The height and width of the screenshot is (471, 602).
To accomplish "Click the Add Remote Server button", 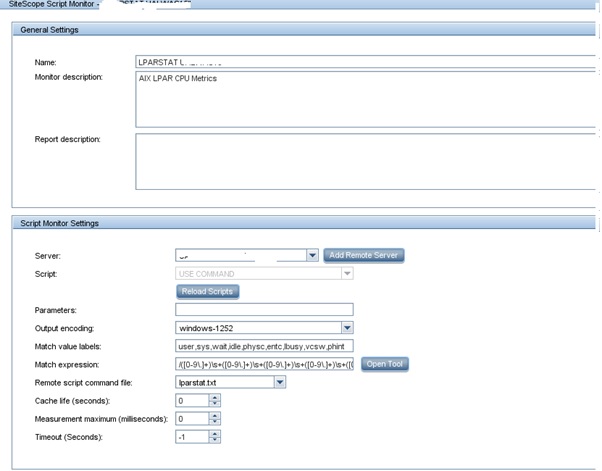I will 365,256.
